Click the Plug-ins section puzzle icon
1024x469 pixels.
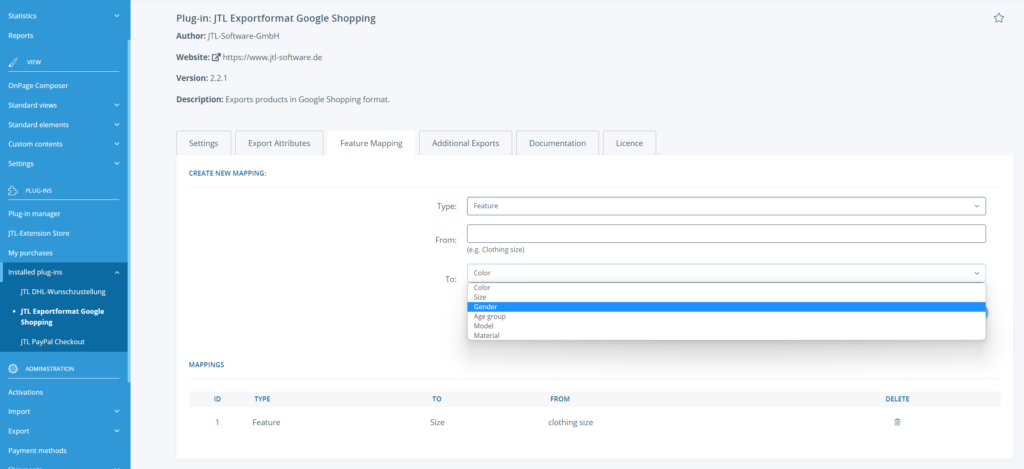(x=13, y=191)
